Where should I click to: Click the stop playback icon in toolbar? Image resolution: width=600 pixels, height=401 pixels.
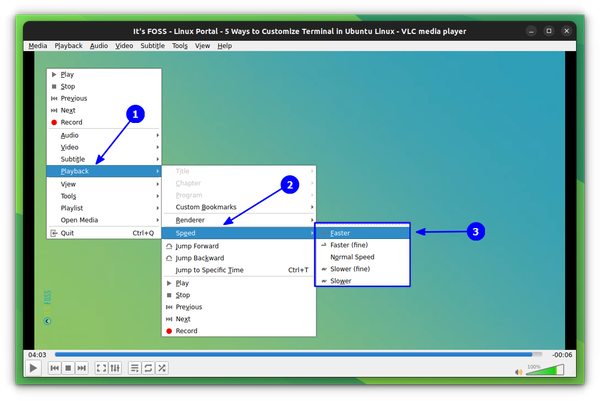click(68, 369)
